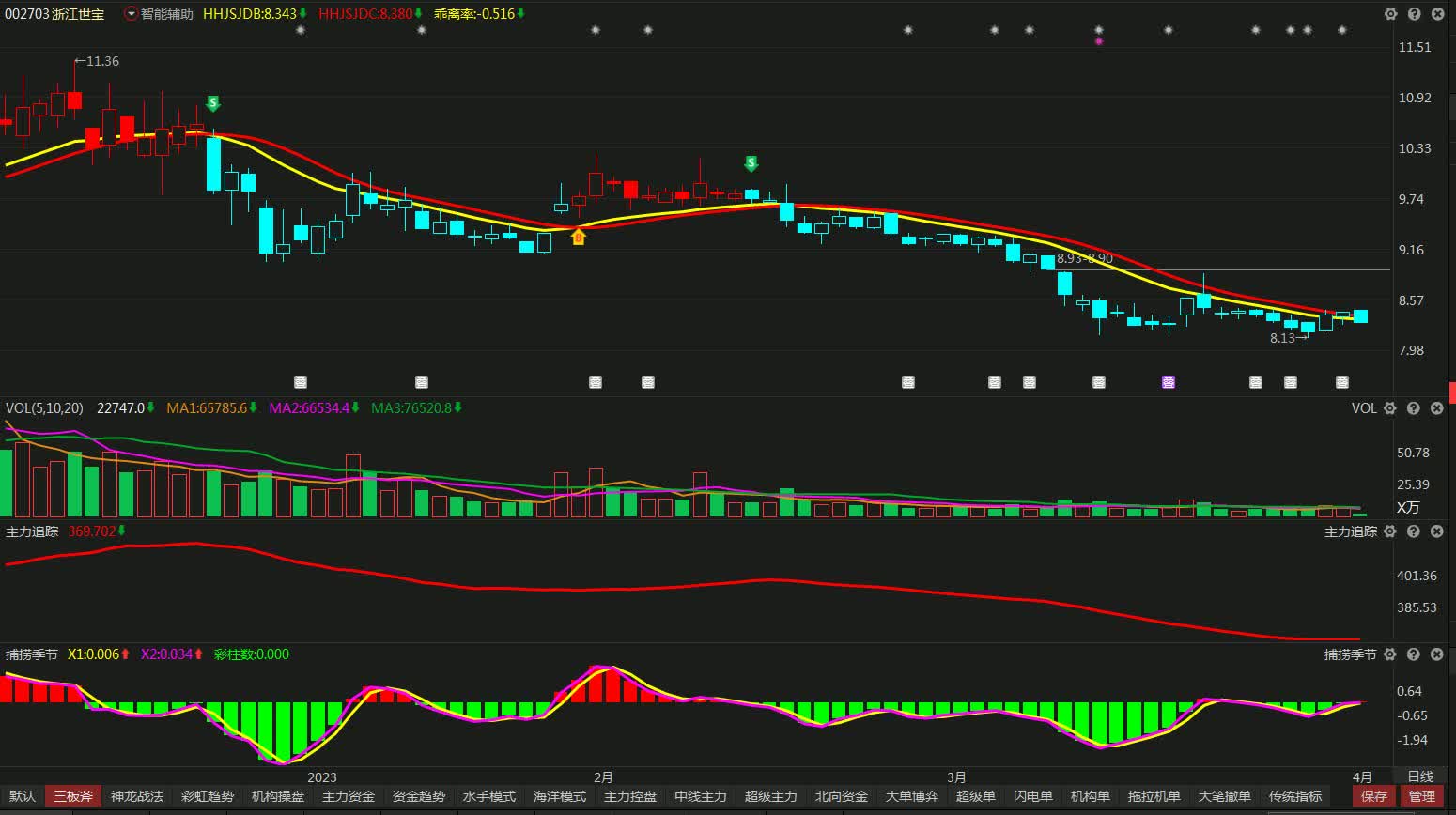
Task: Close the VOL indicator panel
Action: (x=1436, y=408)
